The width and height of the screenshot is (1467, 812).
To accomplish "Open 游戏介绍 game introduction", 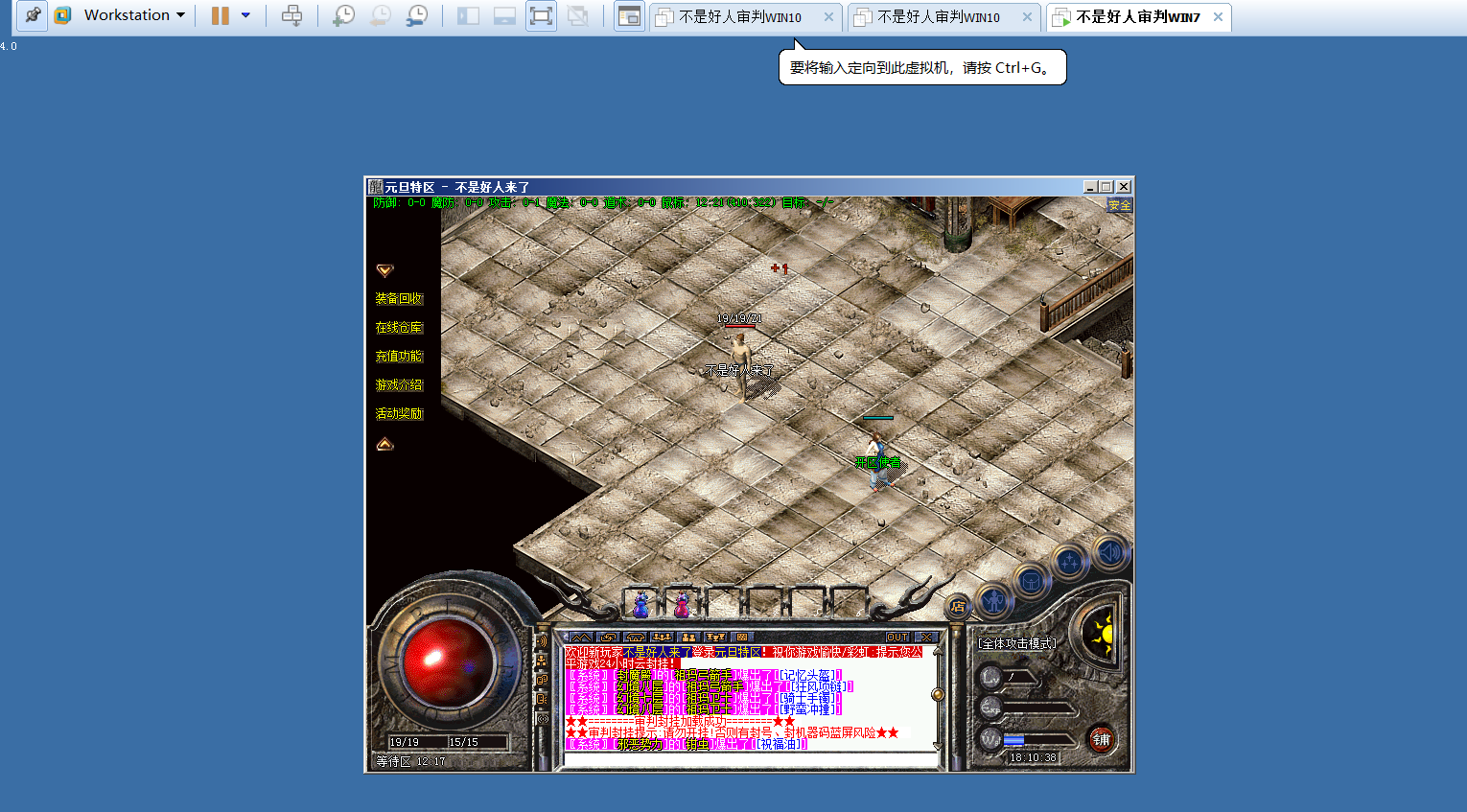I will pyautogui.click(x=399, y=385).
